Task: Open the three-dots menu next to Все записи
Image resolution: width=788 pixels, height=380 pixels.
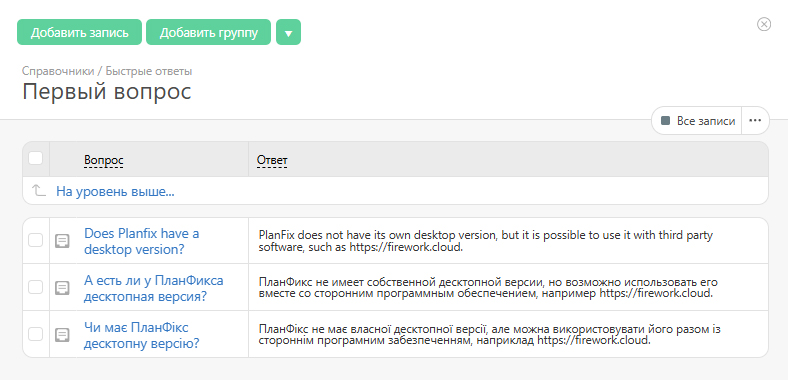Action: 755,121
